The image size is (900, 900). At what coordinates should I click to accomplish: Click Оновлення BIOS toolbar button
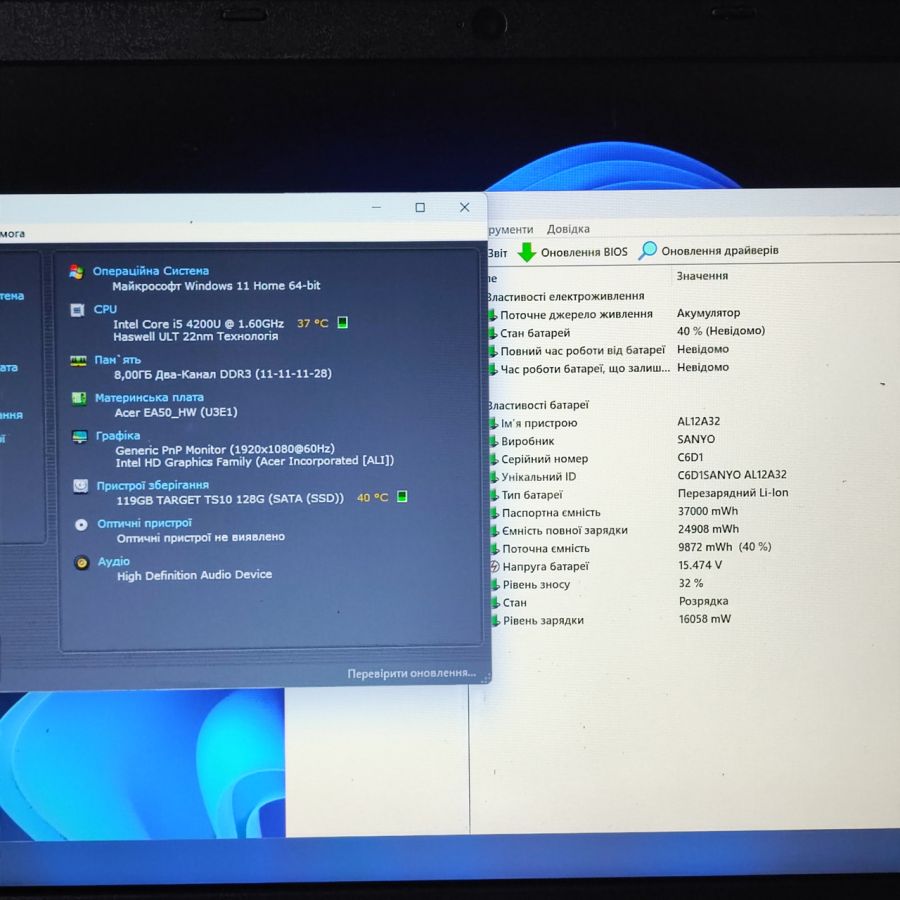pyautogui.click(x=572, y=252)
